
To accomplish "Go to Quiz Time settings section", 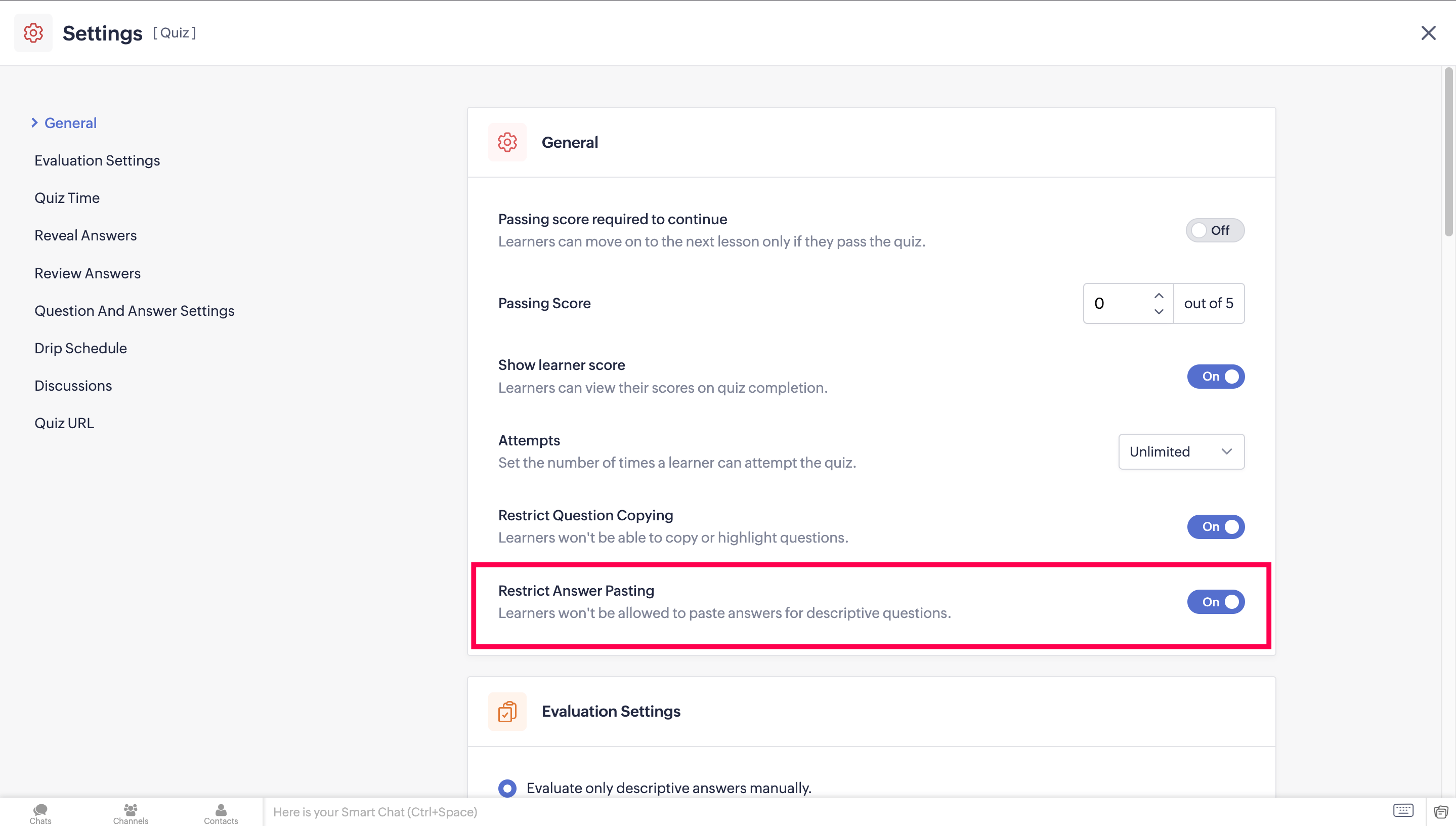I will [67, 198].
